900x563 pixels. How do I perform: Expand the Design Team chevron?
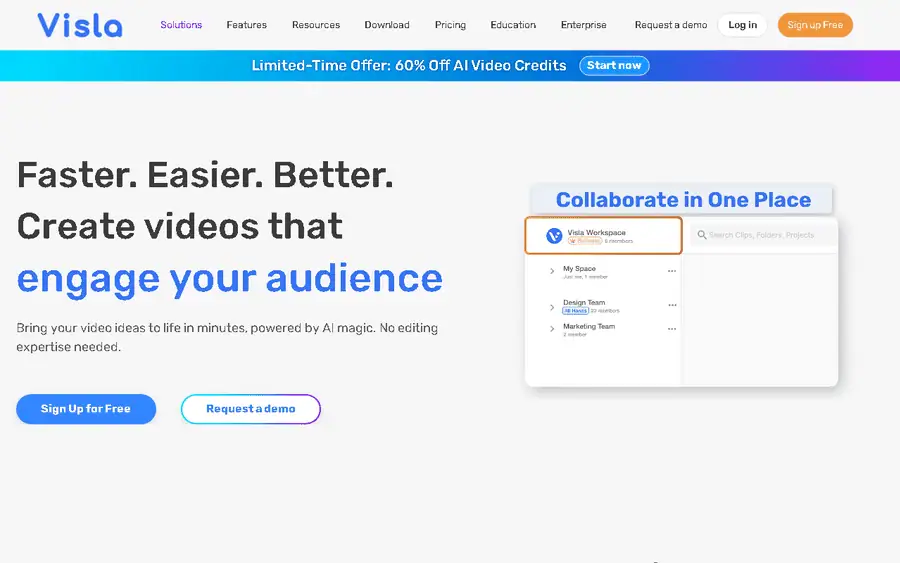tap(552, 308)
